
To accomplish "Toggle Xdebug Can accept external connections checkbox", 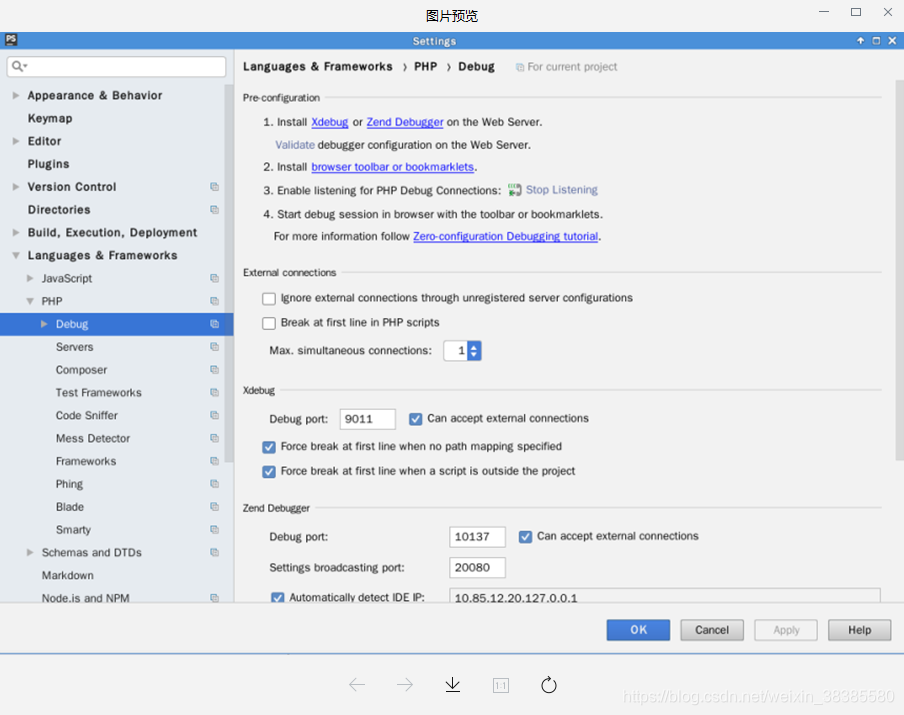I will 415,419.
